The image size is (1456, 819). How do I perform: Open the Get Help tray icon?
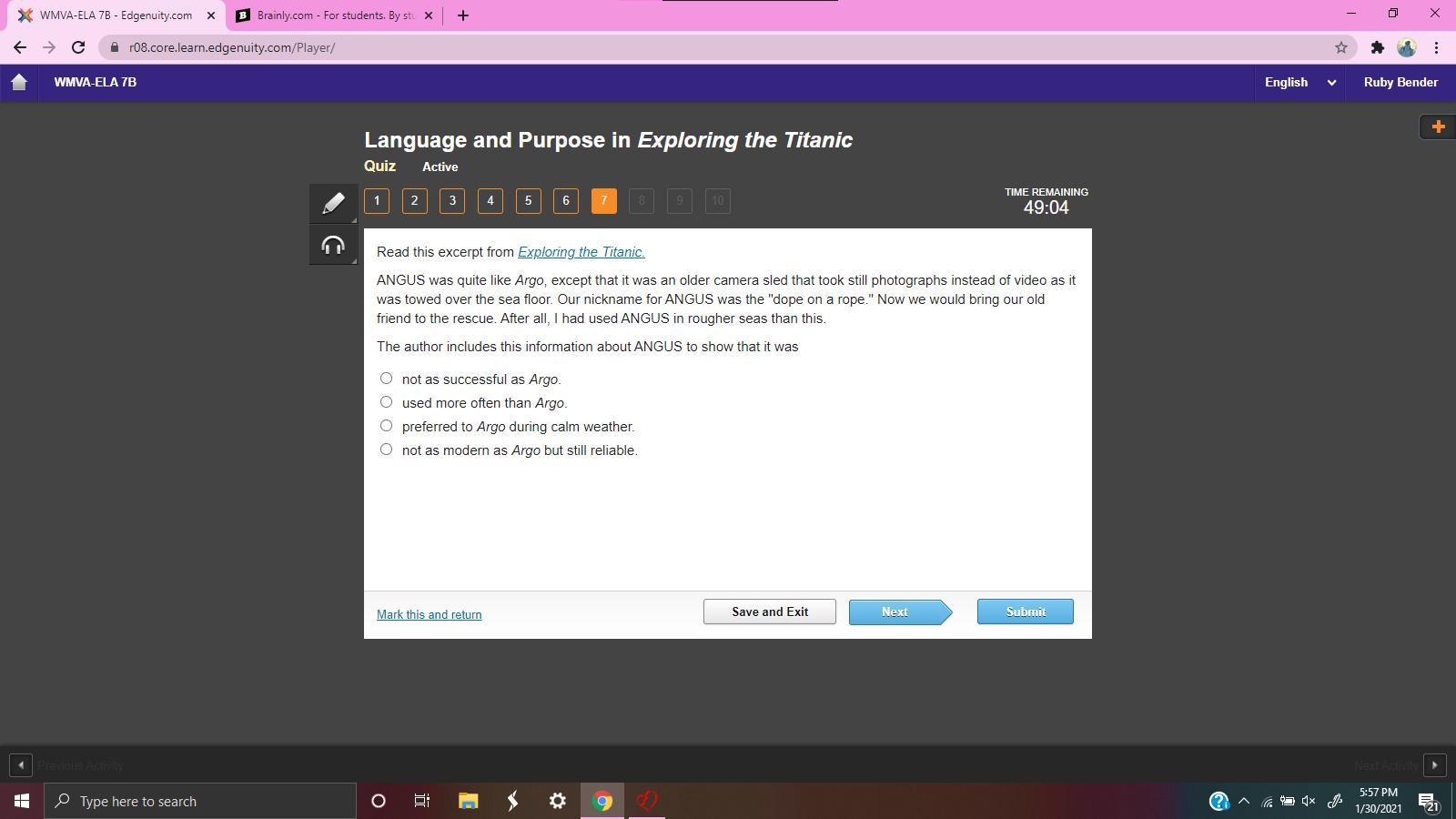1218,801
